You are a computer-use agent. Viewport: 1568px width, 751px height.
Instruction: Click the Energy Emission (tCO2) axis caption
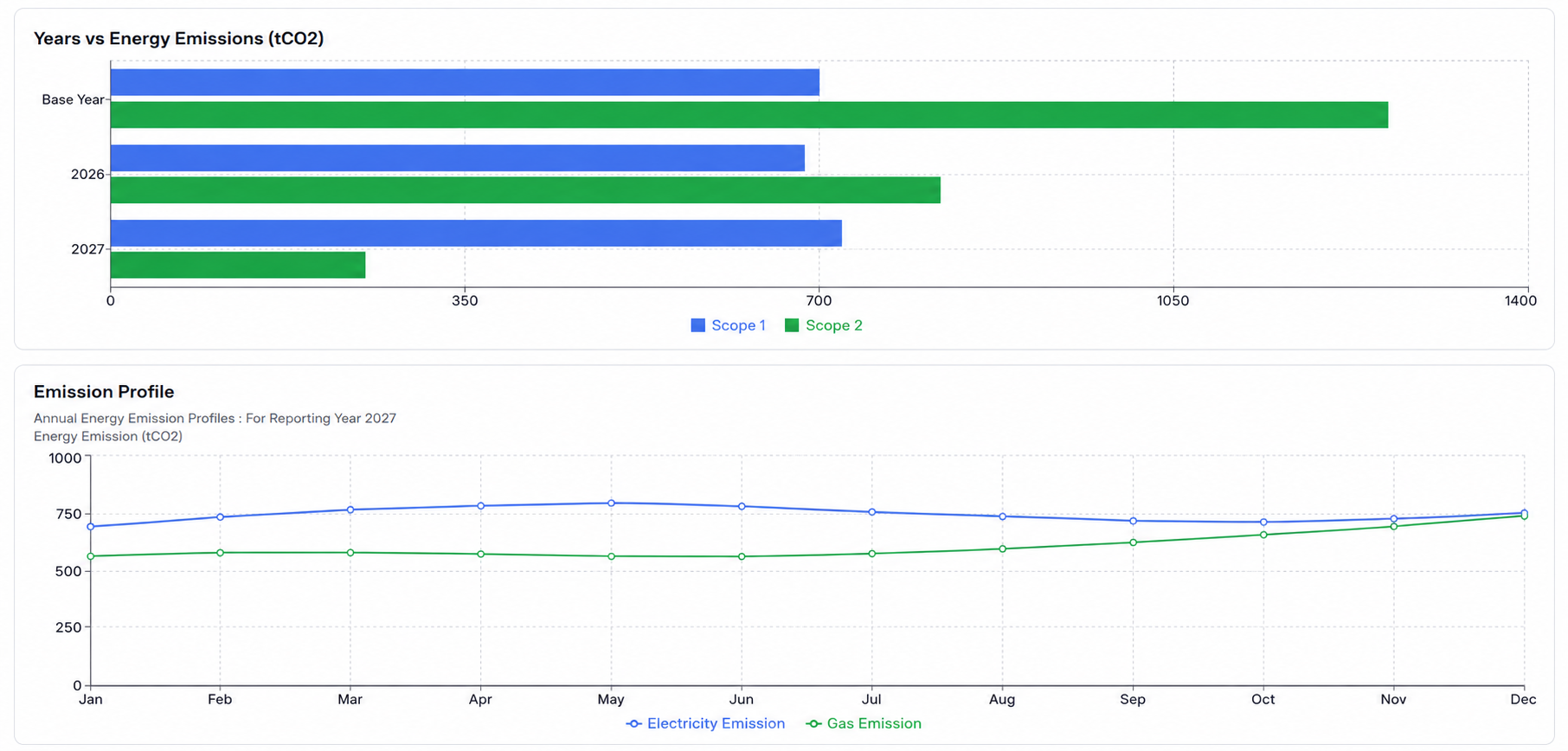coord(108,436)
